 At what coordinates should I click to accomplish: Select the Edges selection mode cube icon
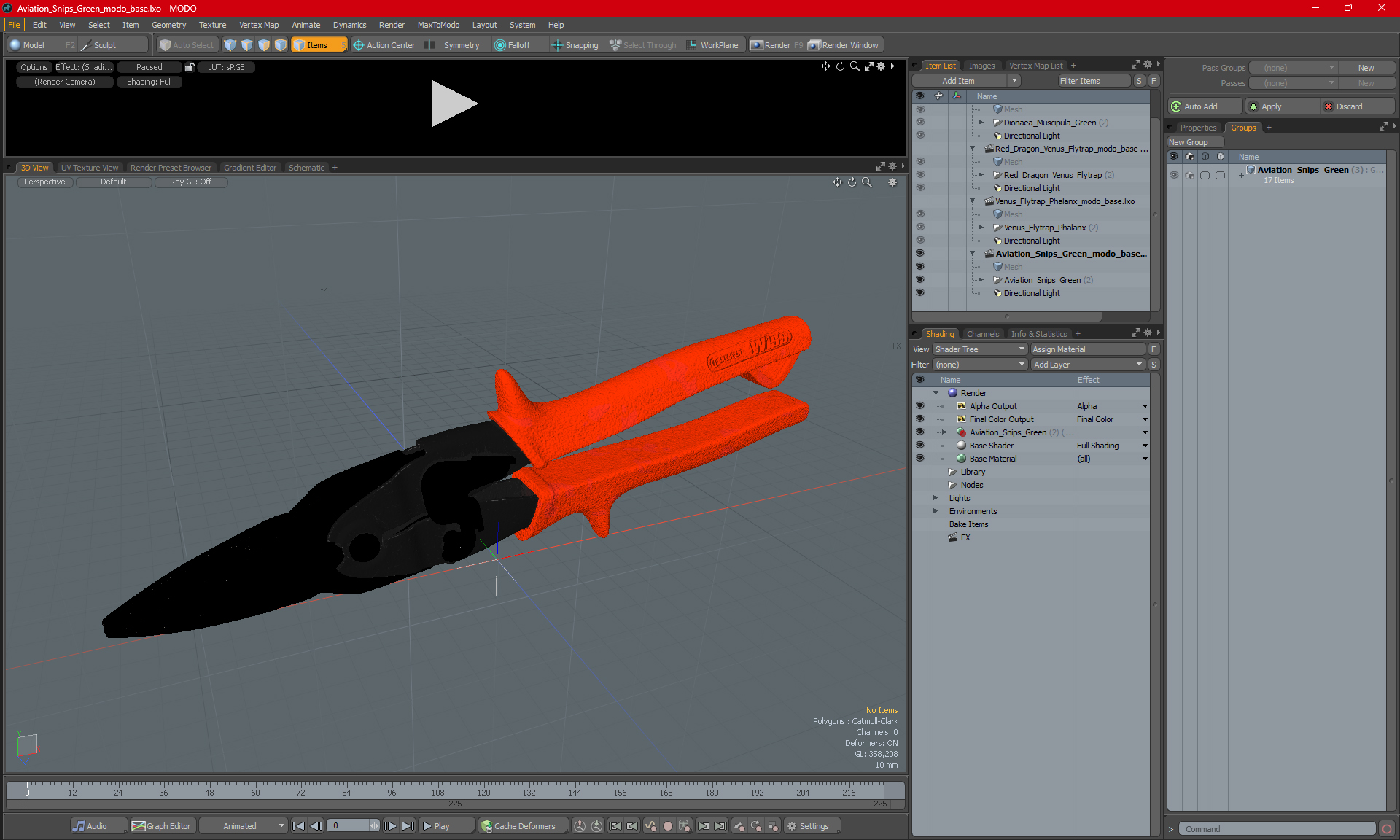247,45
